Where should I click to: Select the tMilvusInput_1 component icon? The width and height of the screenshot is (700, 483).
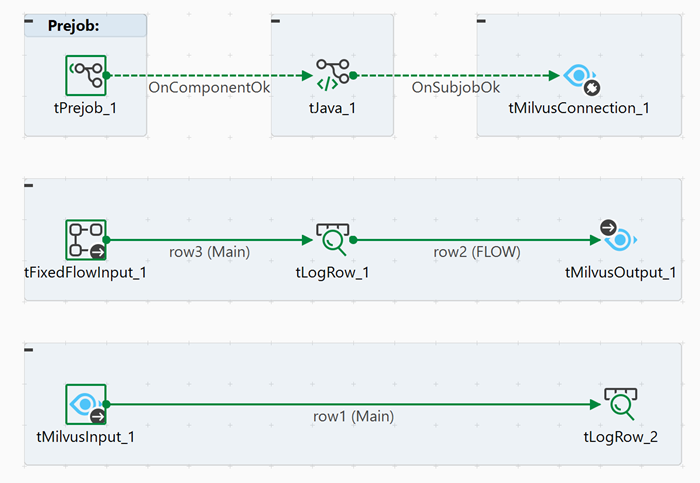[x=85, y=404]
